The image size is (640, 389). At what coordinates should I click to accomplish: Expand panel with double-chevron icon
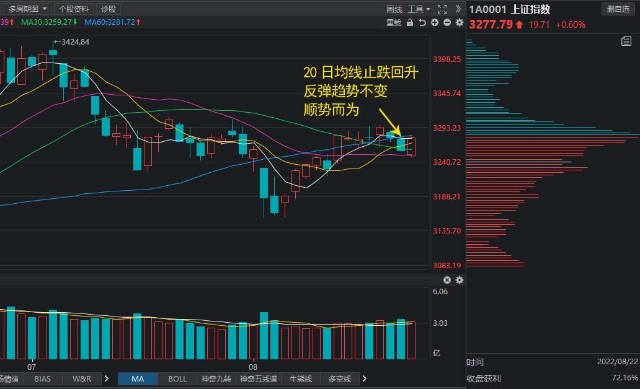(458, 9)
